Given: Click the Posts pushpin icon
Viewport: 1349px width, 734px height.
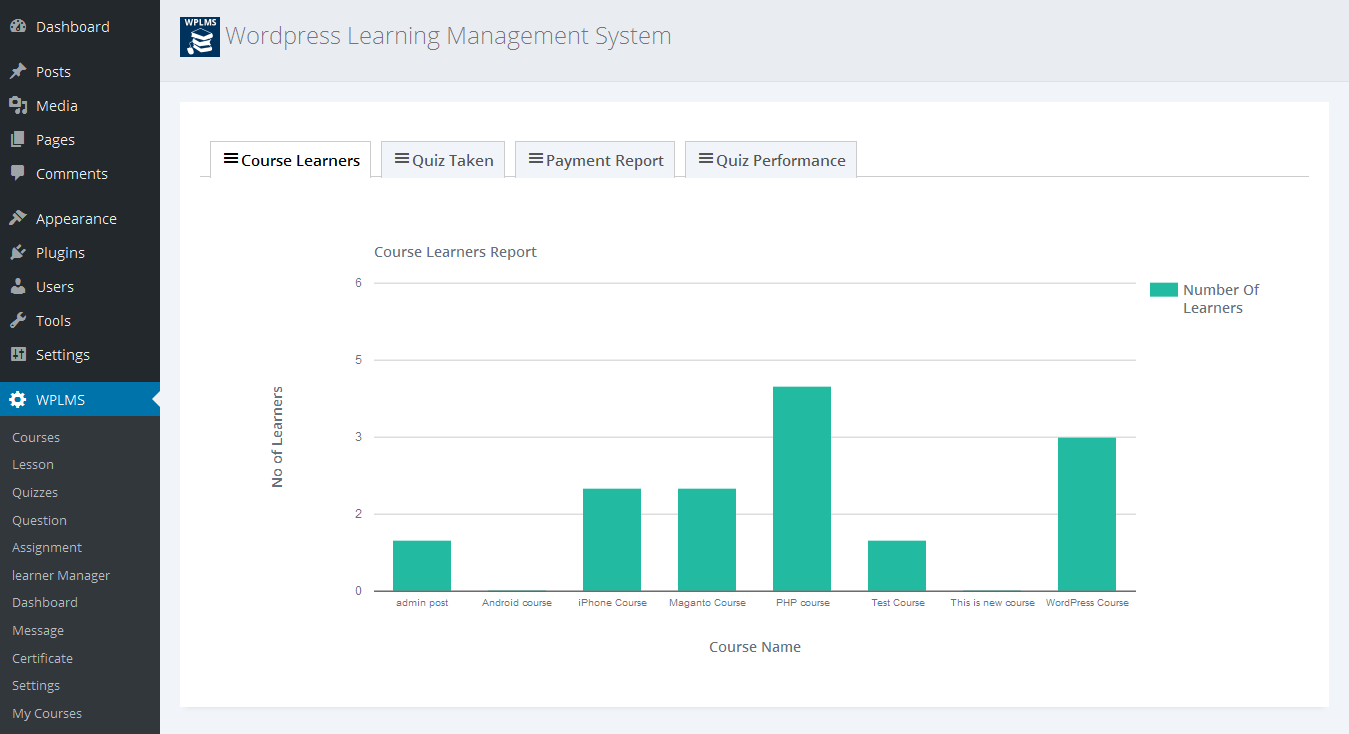Looking at the screenshot, I should click(18, 72).
